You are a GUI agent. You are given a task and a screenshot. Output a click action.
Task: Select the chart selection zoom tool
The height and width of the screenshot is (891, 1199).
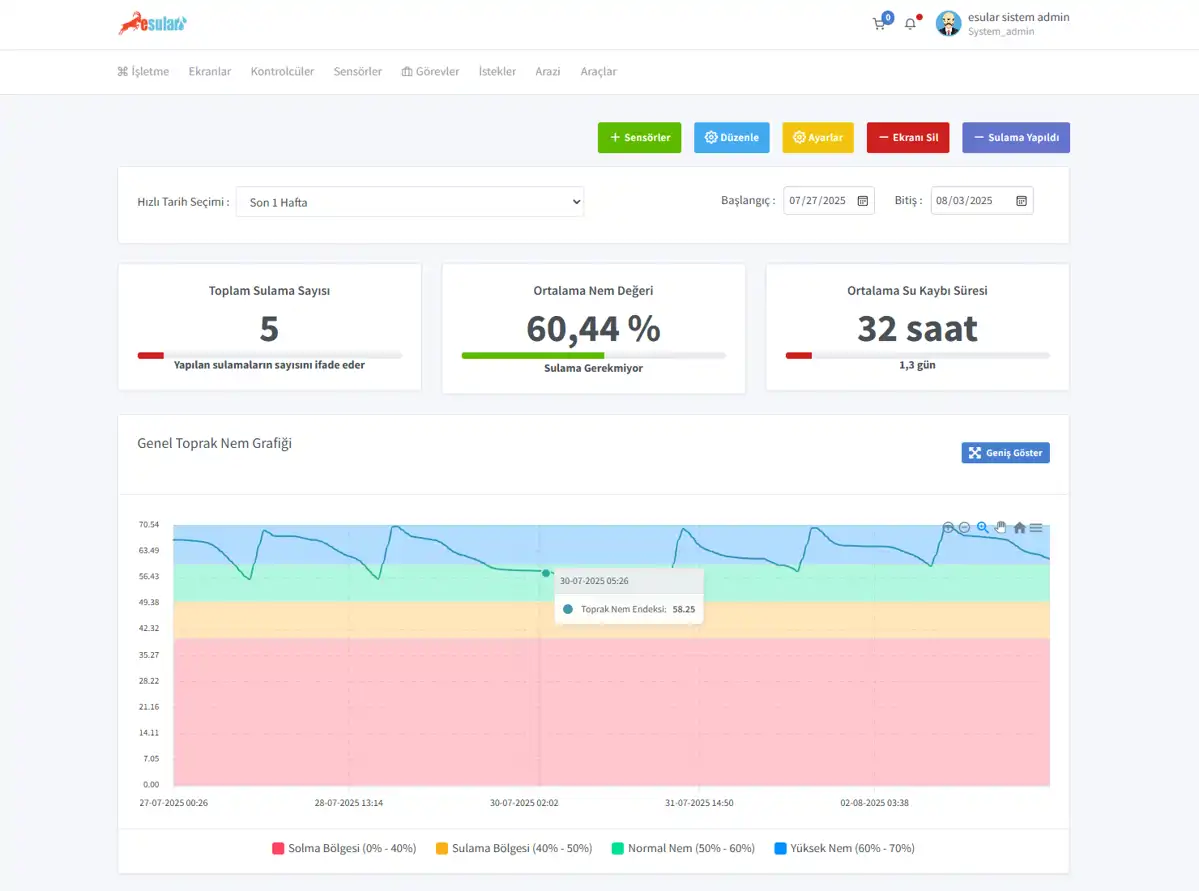click(x=983, y=528)
